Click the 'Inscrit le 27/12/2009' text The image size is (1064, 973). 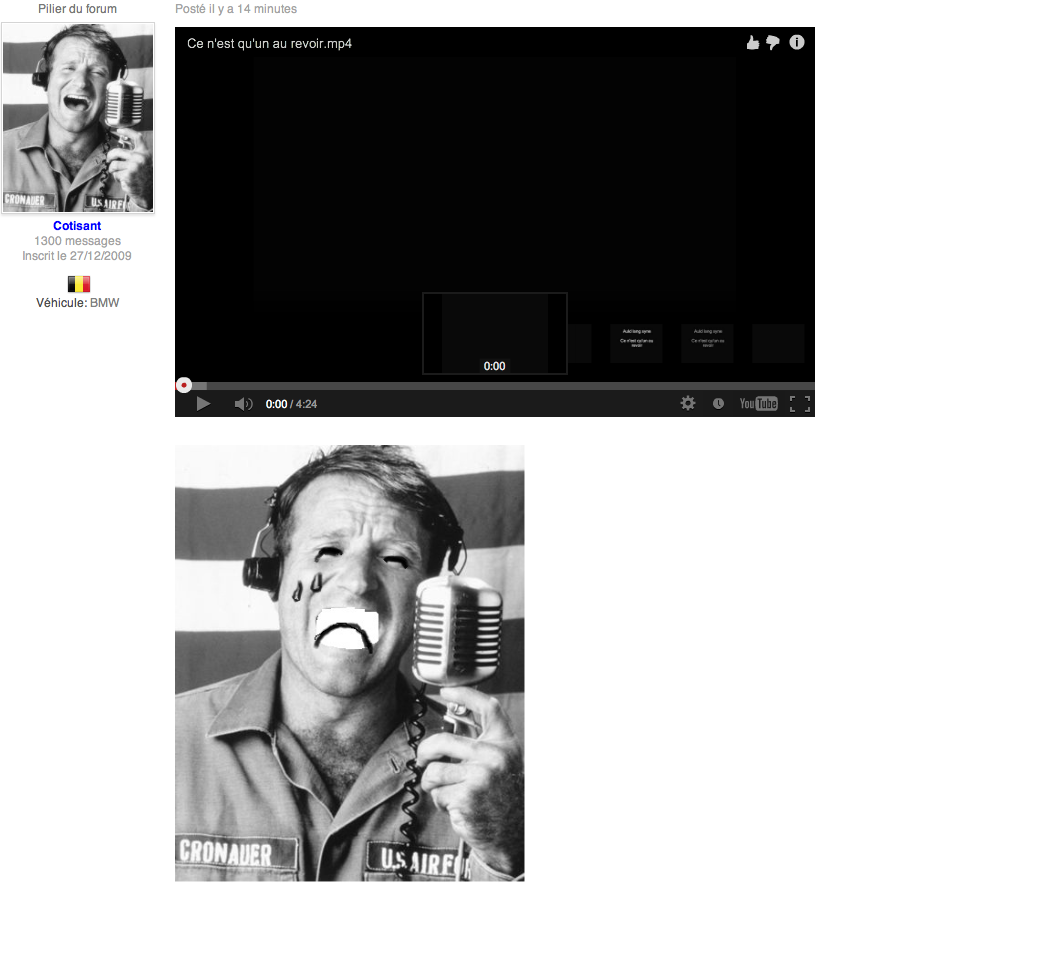(77, 256)
